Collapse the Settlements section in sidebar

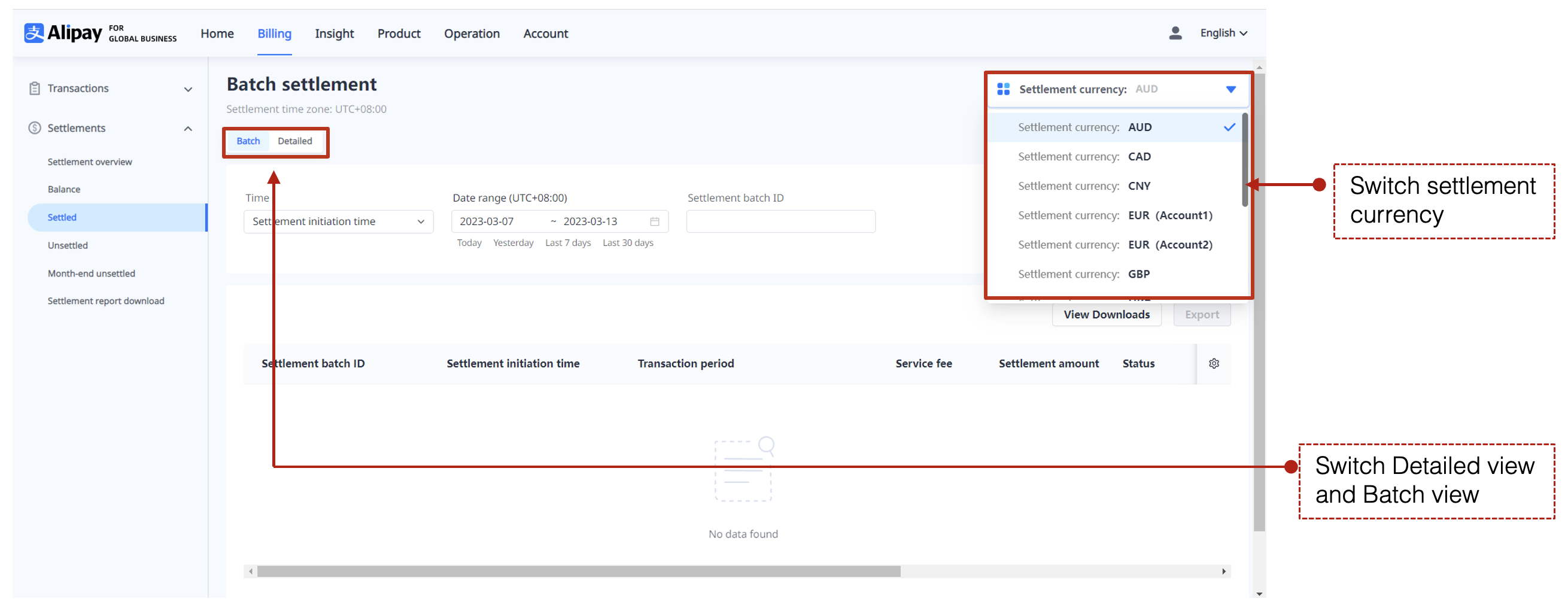tap(187, 128)
